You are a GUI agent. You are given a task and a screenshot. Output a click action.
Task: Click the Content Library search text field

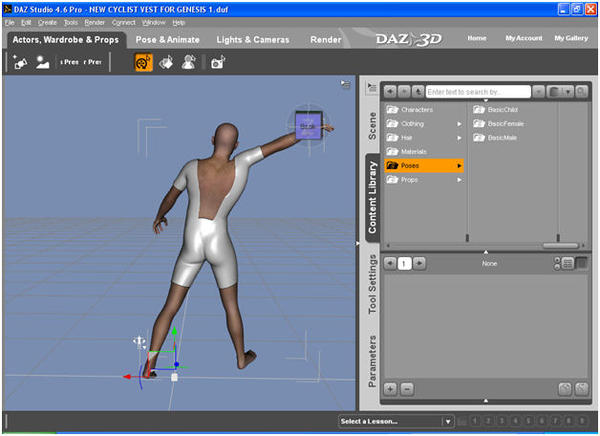click(478, 92)
